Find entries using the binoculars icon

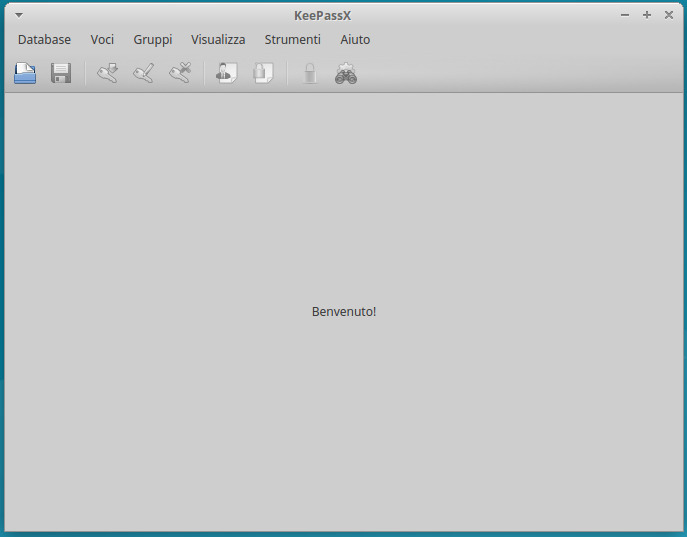(346, 73)
